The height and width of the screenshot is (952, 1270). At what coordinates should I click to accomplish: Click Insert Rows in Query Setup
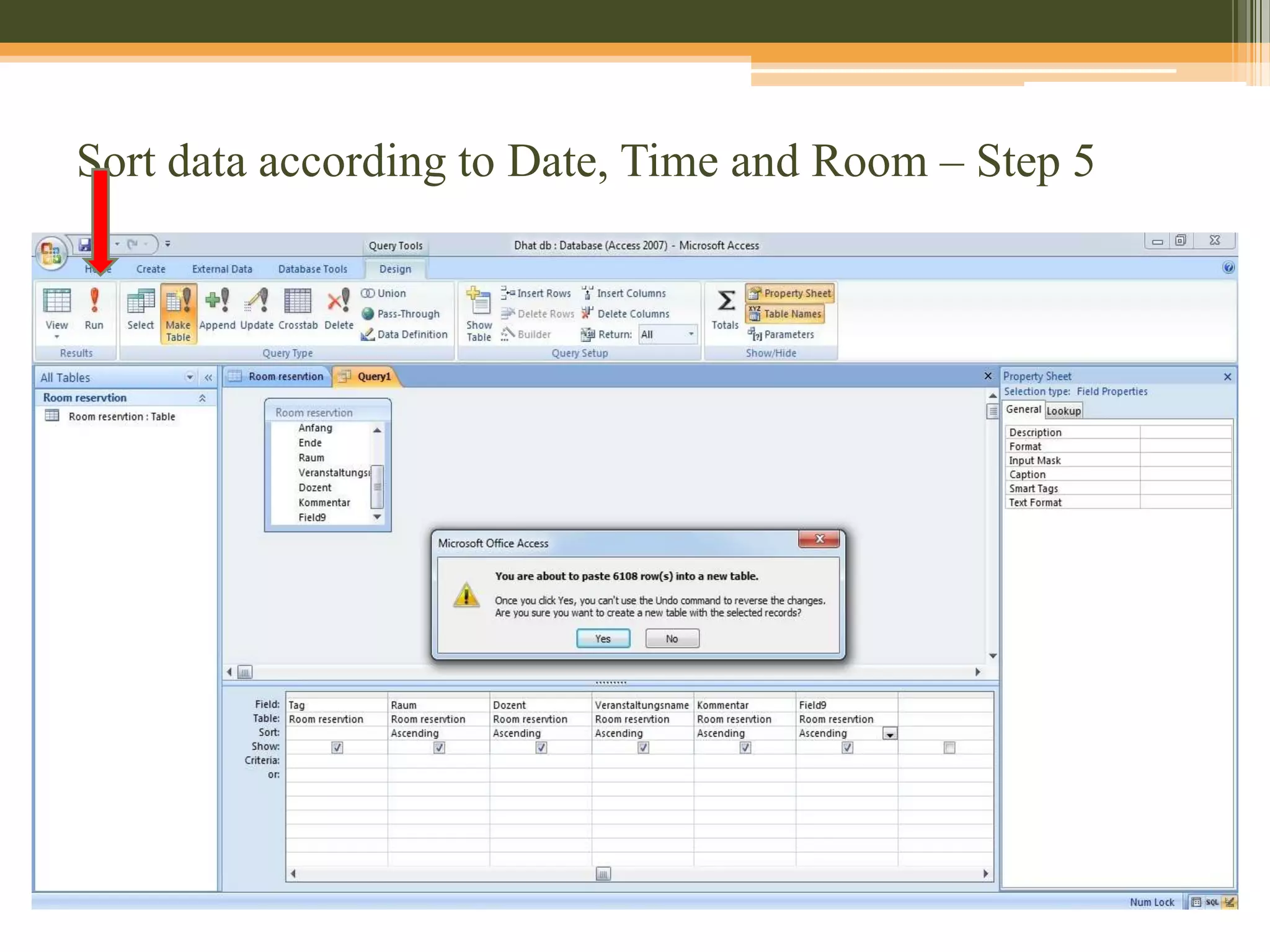pos(536,293)
